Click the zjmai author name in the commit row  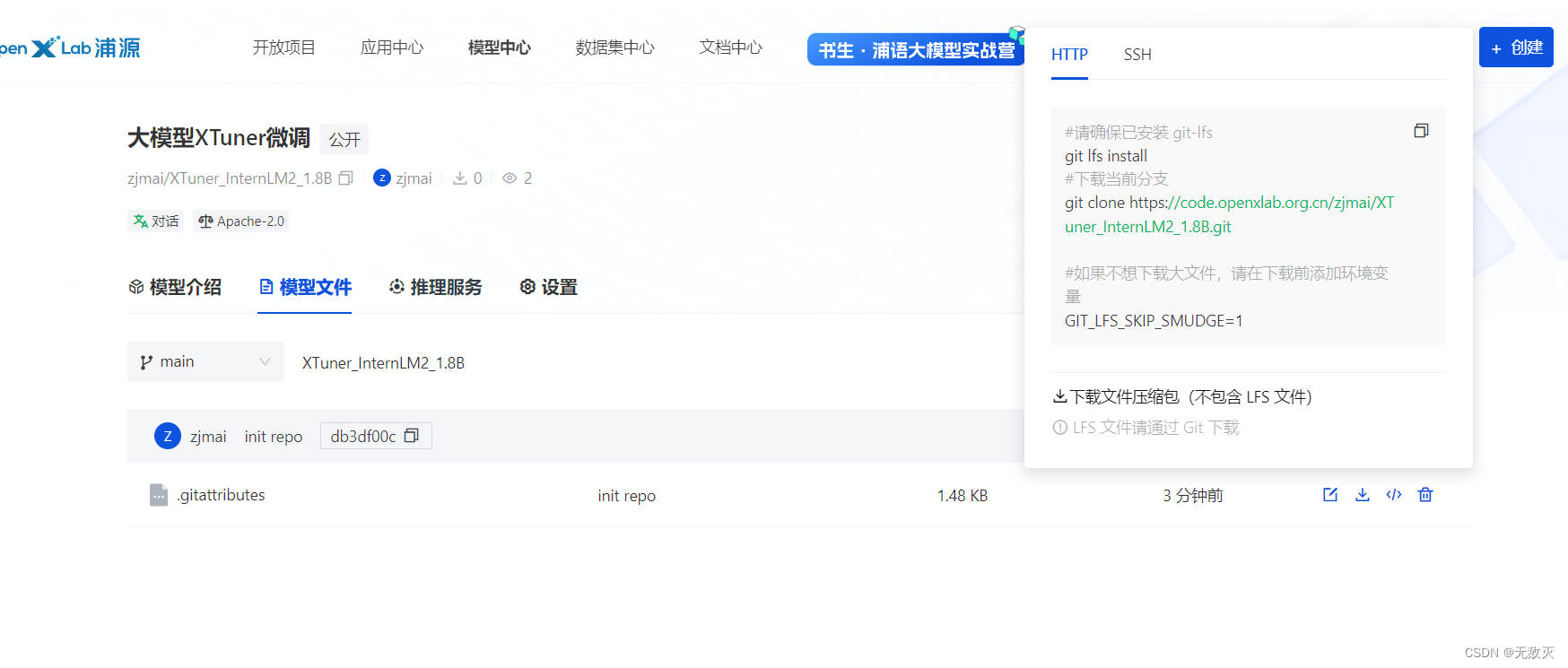coord(208,437)
